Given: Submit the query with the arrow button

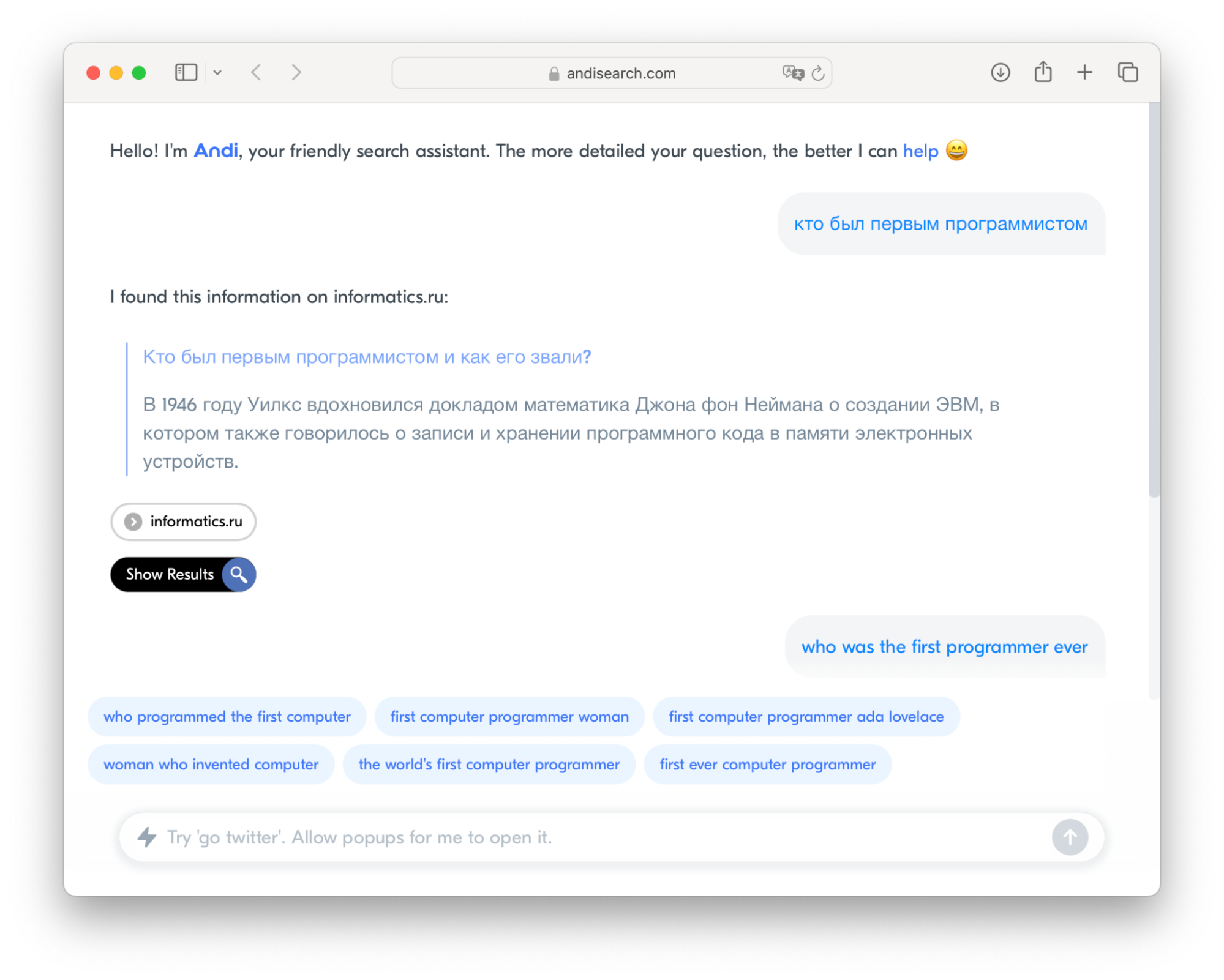Looking at the screenshot, I should click(1070, 837).
